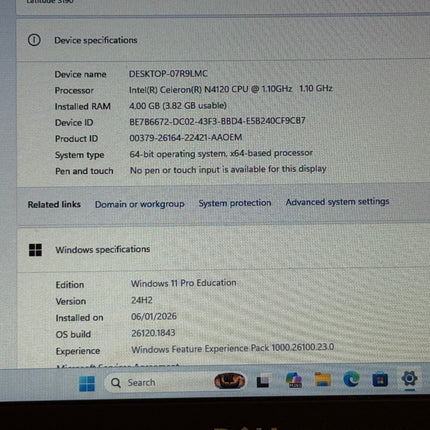
Task: Click the Windows specifications logo icon
Action: click(35, 250)
